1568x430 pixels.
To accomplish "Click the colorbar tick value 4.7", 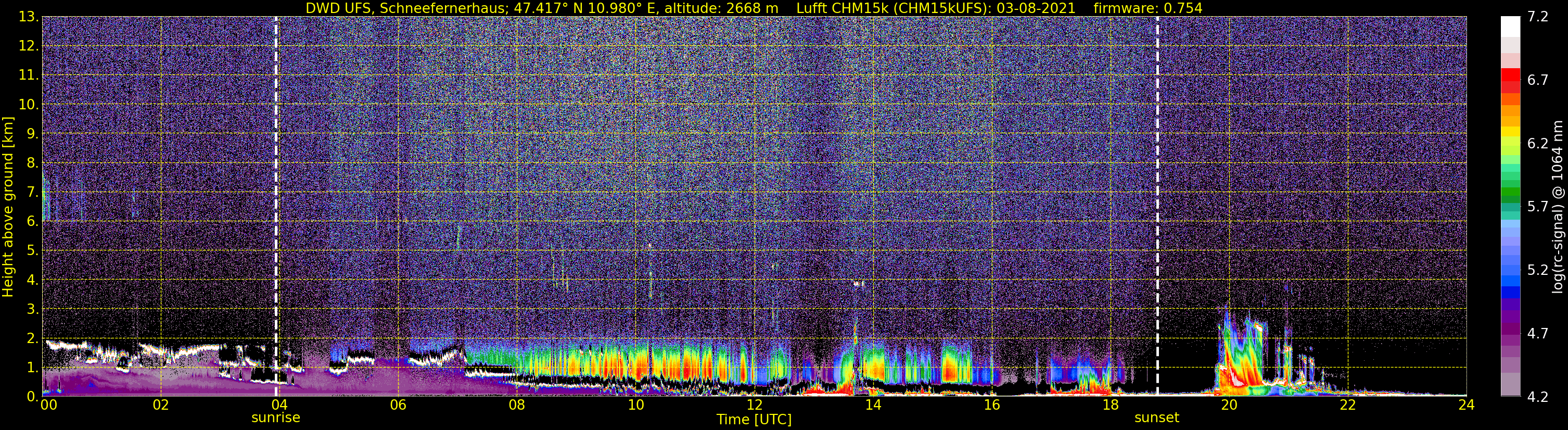I will (1538, 334).
